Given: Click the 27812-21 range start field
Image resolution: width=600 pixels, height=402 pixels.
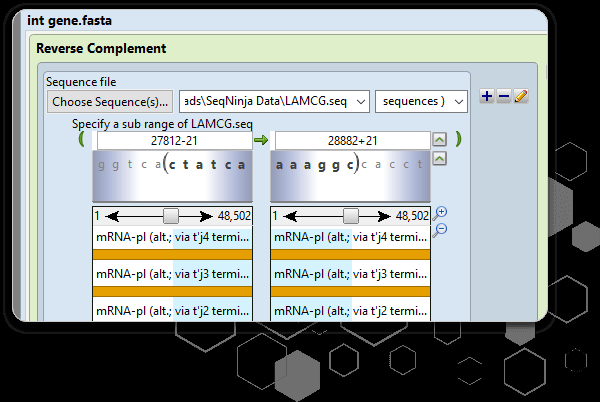Looking at the screenshot, I should 174,141.
